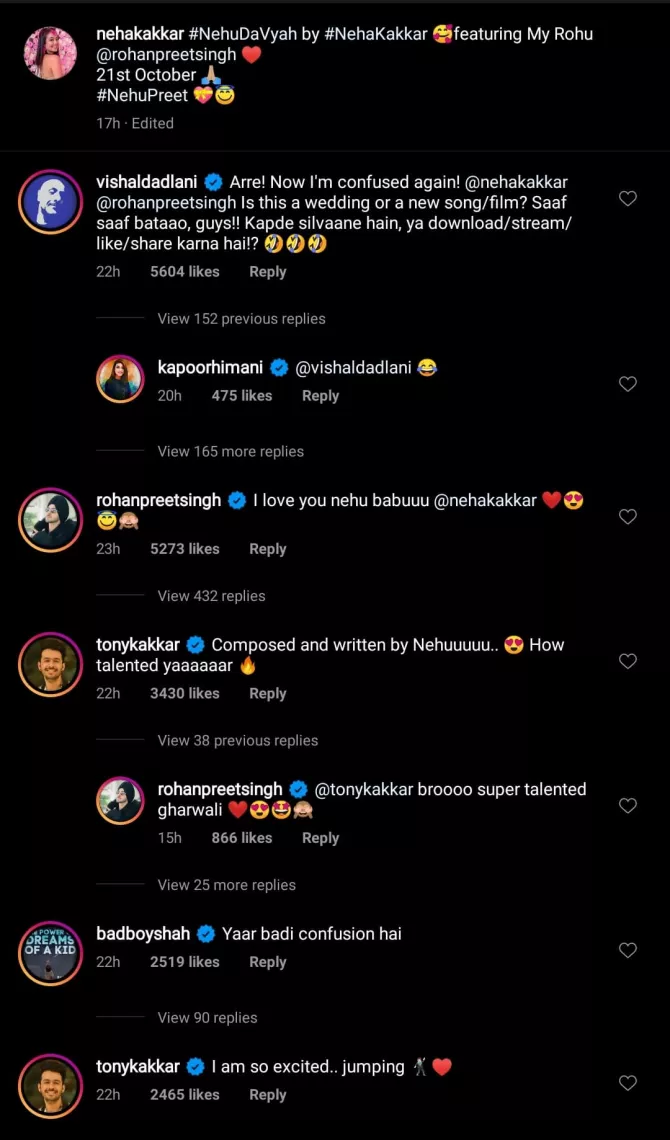Screen dimensions: 670x1140
Task: Toggle the heart on badboyshah's comment
Action: coord(628,949)
